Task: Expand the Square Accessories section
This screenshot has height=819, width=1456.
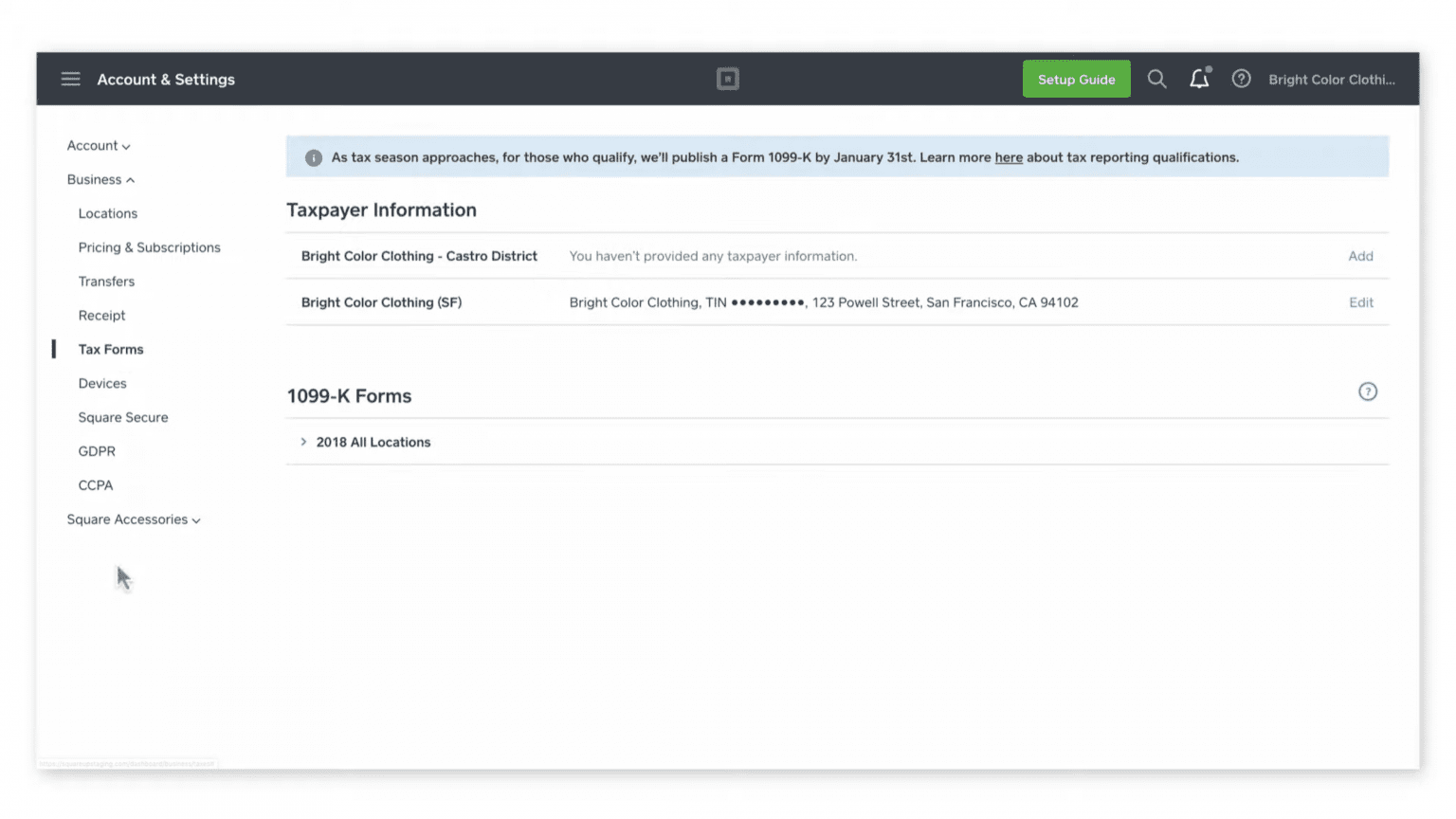Action: click(x=133, y=519)
